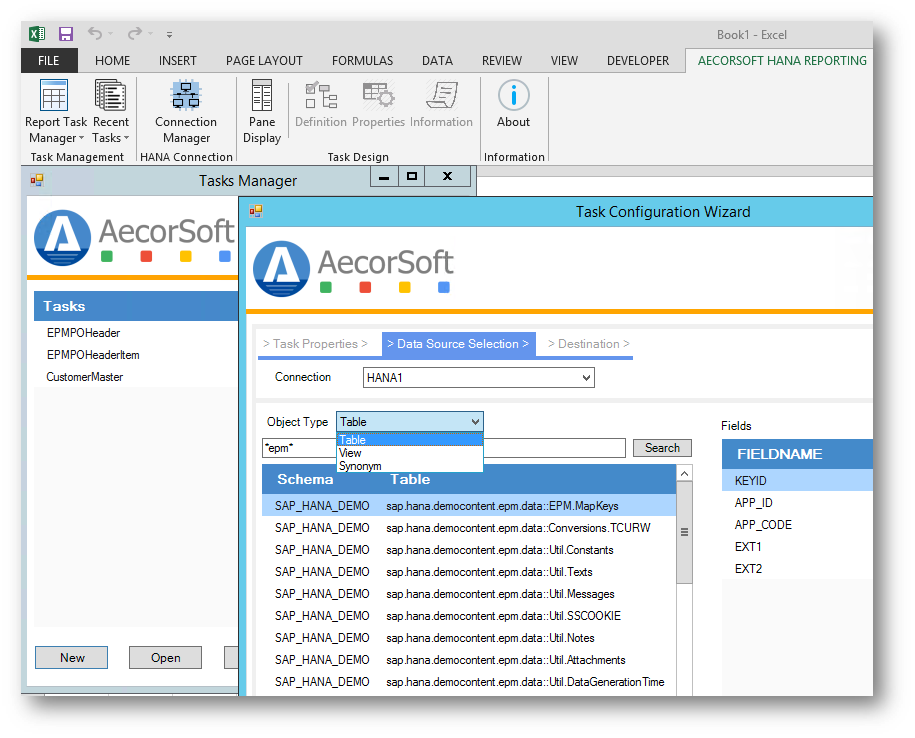Screen dimensions: 915x738
Task: Click the Tasks Manager window icon
Action: 37,180
